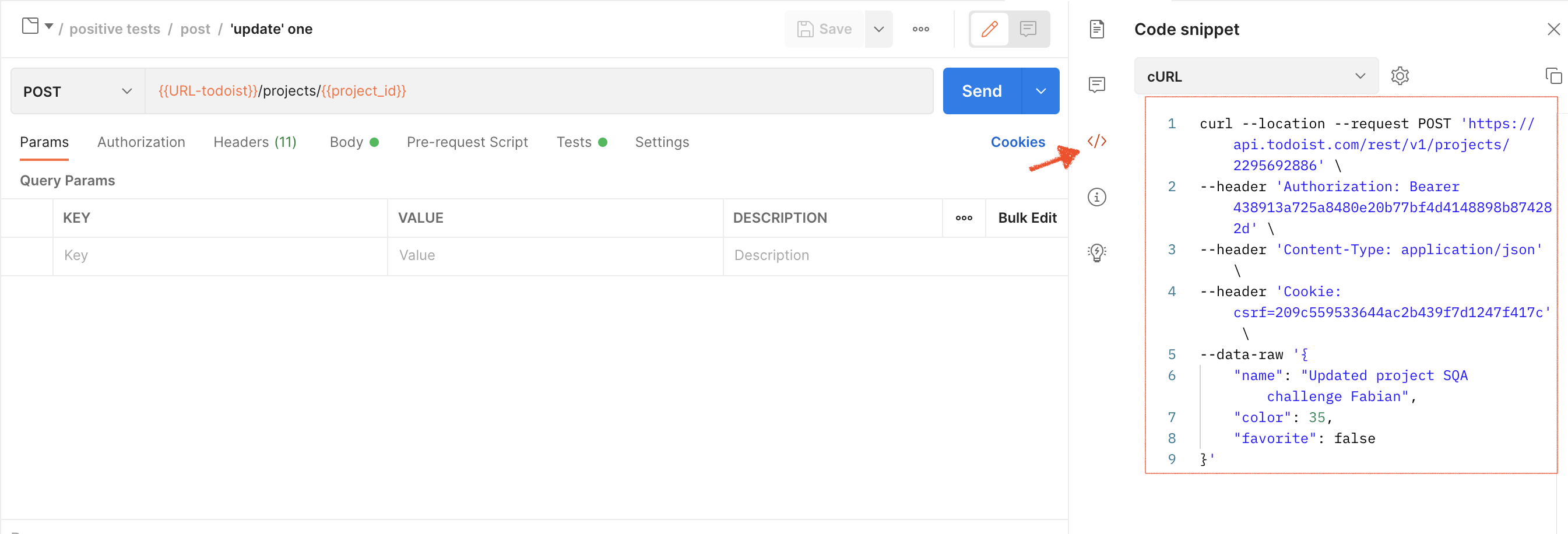Switch to pencil edit mode toggle
Screen dimensions: 1568x534
989,29
